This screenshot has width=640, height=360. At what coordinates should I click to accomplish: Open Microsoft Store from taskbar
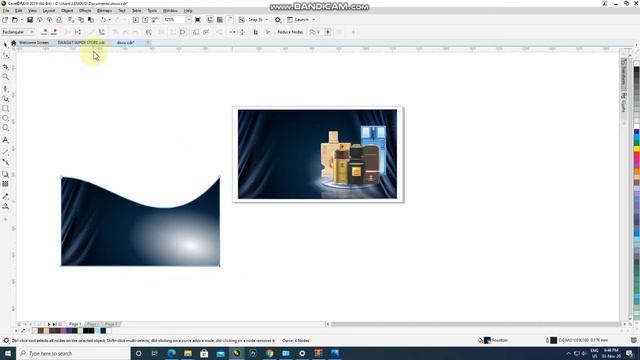(x=204, y=353)
